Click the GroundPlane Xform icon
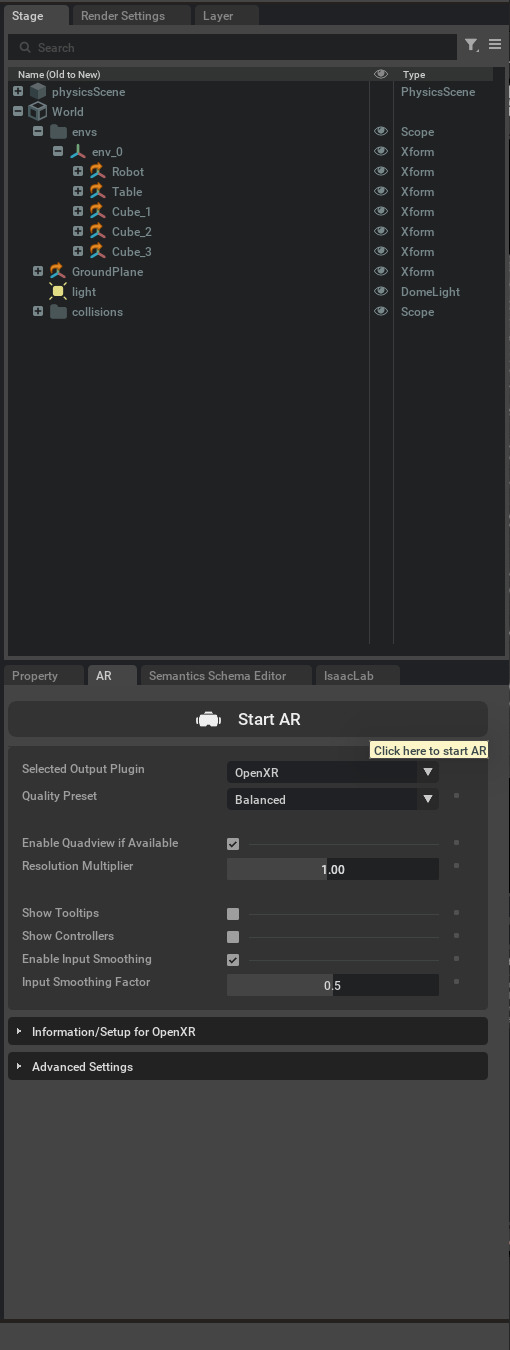The image size is (510, 1350). (x=57, y=271)
